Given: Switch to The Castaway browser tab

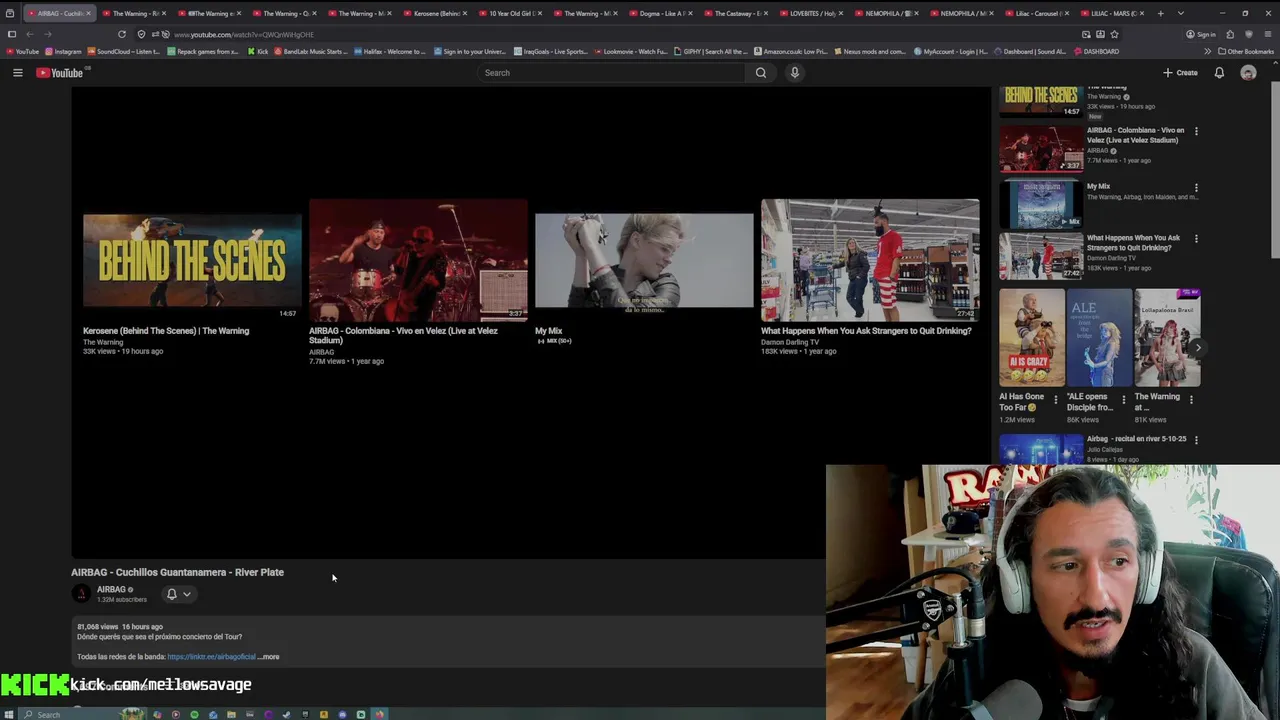Looking at the screenshot, I should pos(737,13).
